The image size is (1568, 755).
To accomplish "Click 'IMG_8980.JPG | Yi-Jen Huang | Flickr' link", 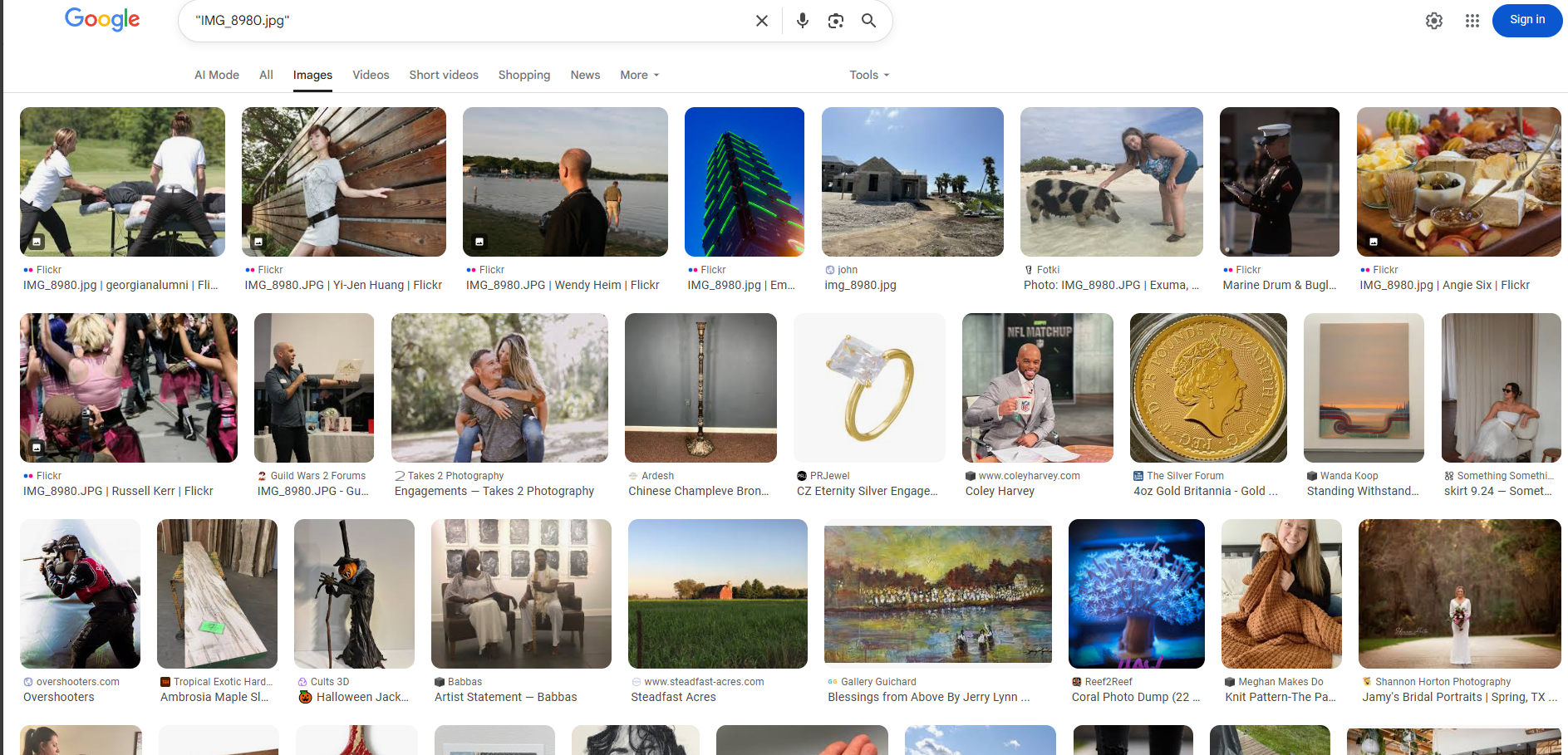I will point(343,285).
